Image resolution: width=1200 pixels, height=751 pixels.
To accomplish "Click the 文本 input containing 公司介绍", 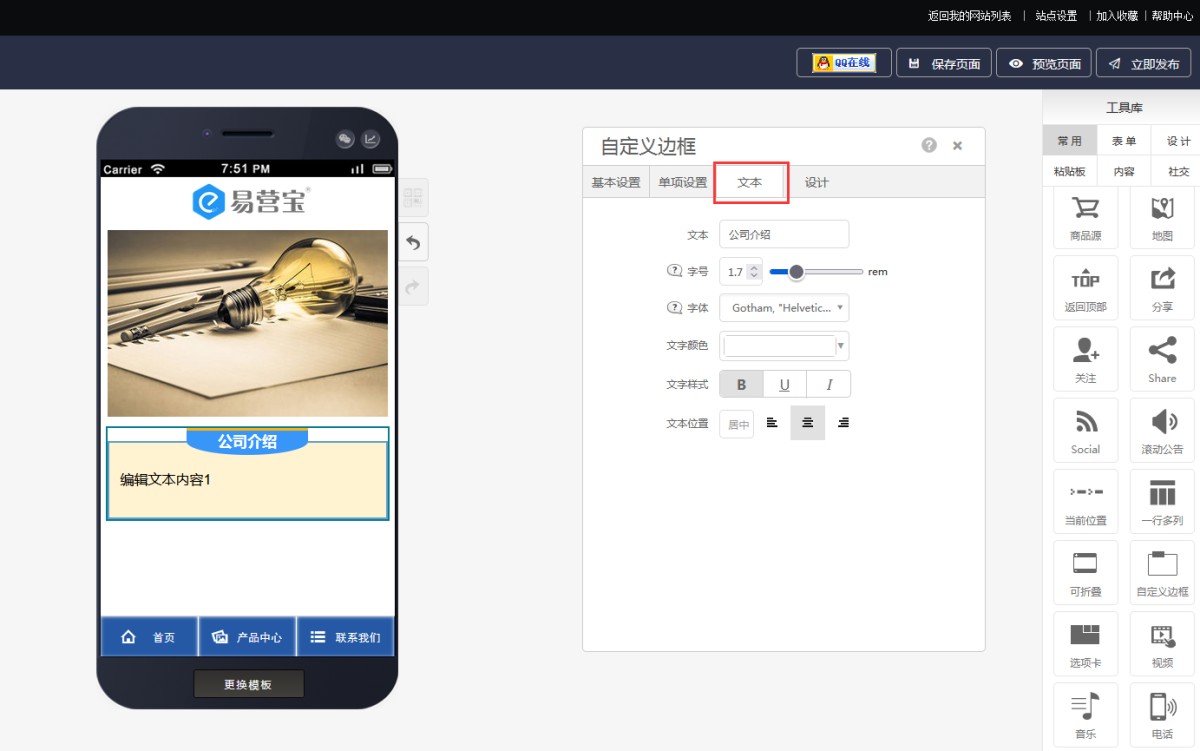I will [784, 234].
